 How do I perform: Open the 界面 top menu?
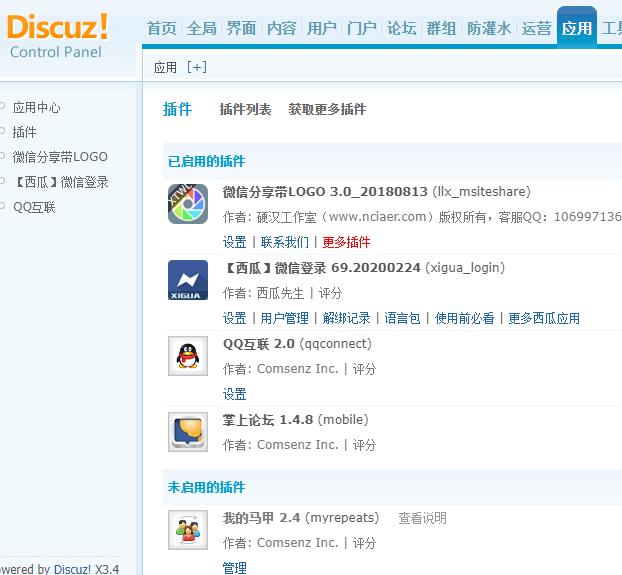241,28
